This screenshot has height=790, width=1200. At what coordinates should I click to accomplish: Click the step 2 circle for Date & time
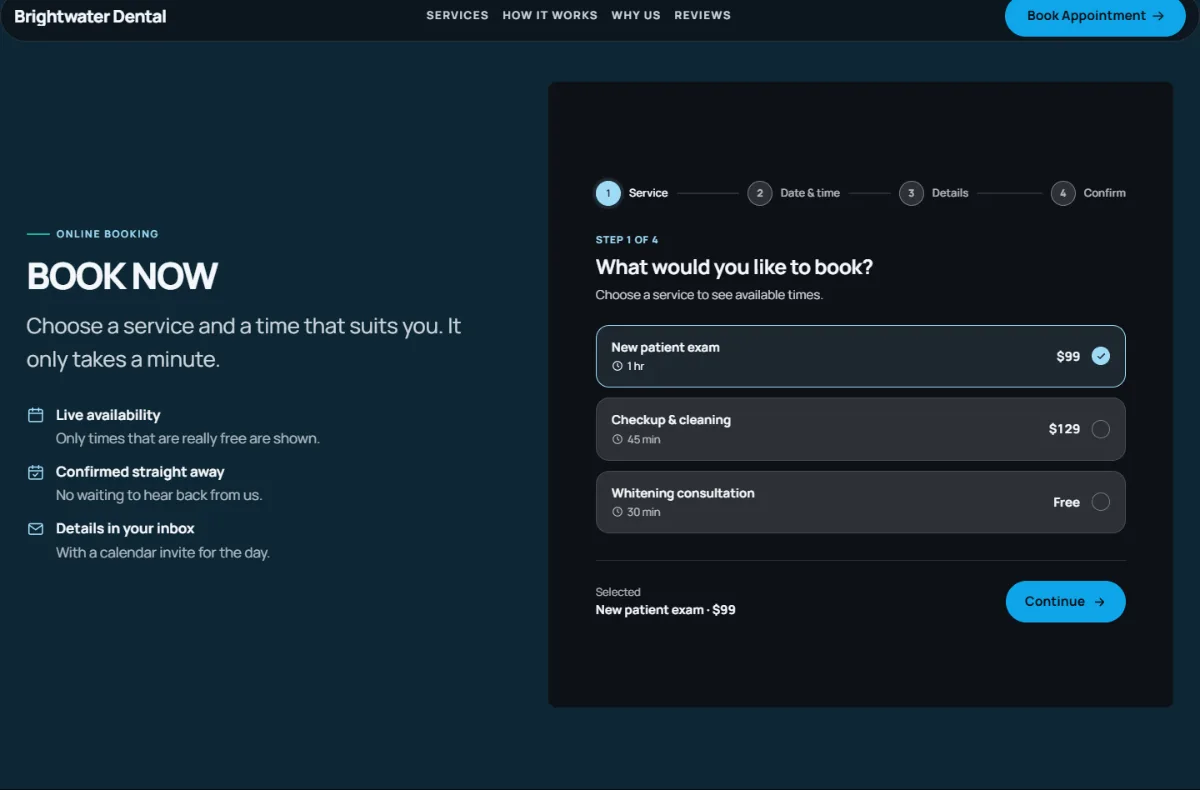(760, 193)
